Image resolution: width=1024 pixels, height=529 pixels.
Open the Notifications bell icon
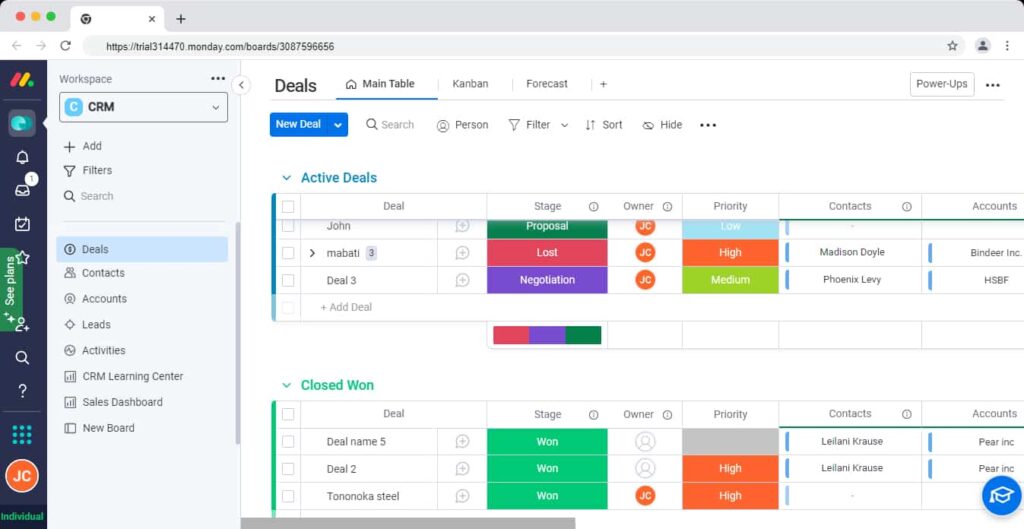22,157
